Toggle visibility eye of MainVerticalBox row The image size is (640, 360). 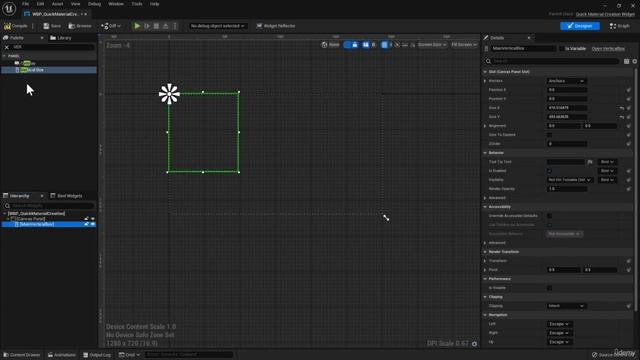point(93,224)
